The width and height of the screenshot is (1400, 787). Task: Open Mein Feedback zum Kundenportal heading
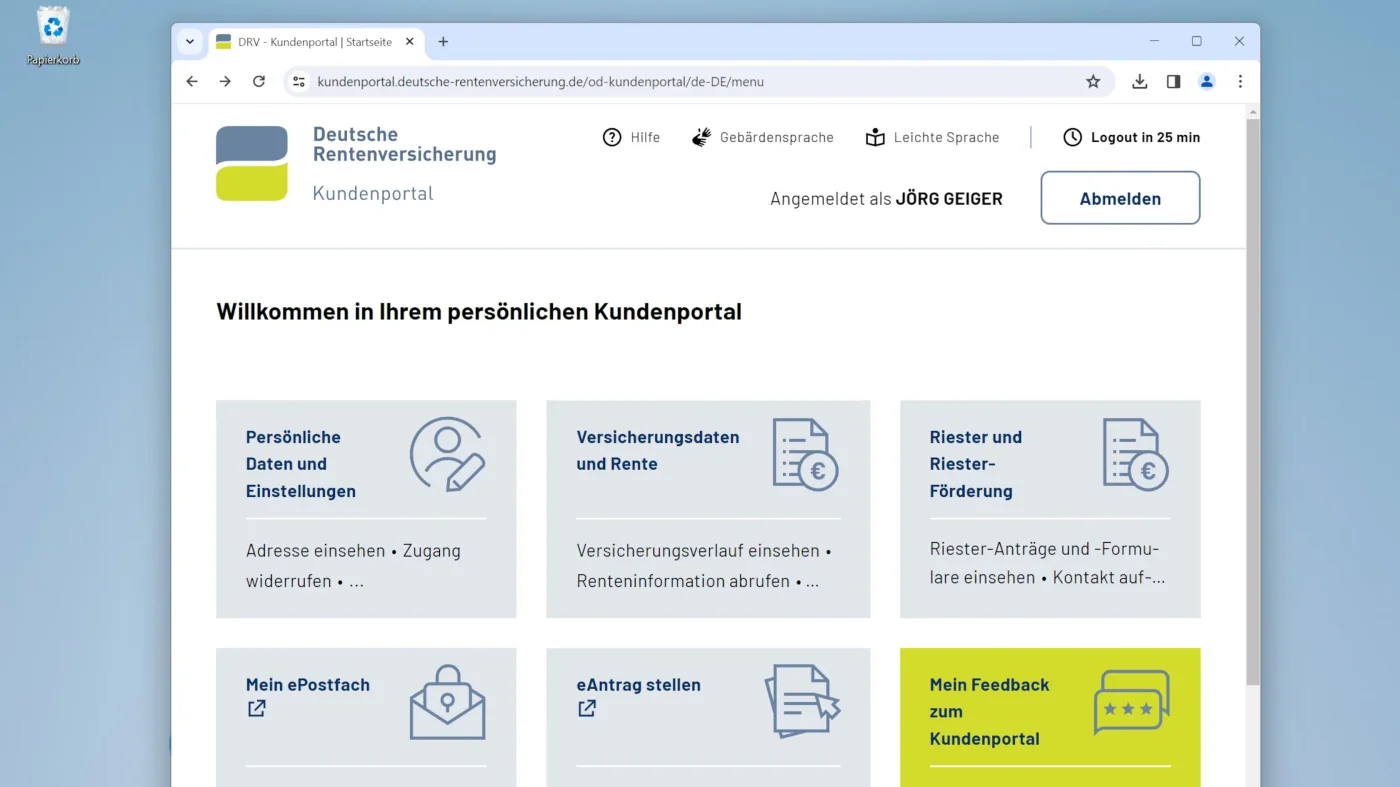pos(989,712)
